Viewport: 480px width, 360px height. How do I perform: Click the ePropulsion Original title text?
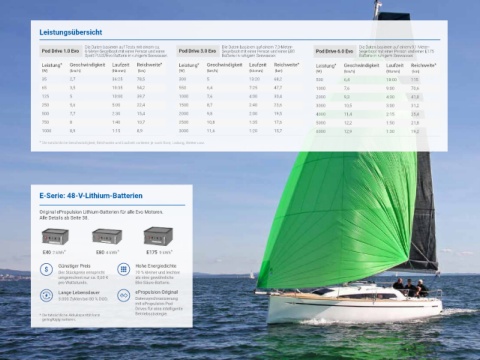pyautogui.click(x=156, y=292)
